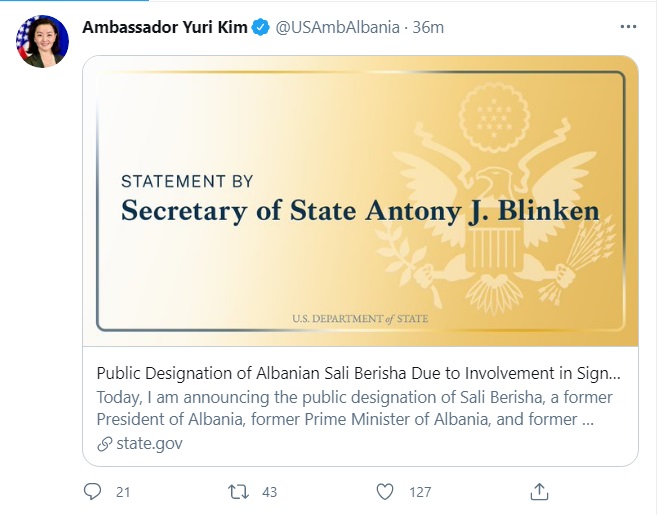Click the U.S. Department of State banner text
The image size is (667, 515).
[x=362, y=318]
